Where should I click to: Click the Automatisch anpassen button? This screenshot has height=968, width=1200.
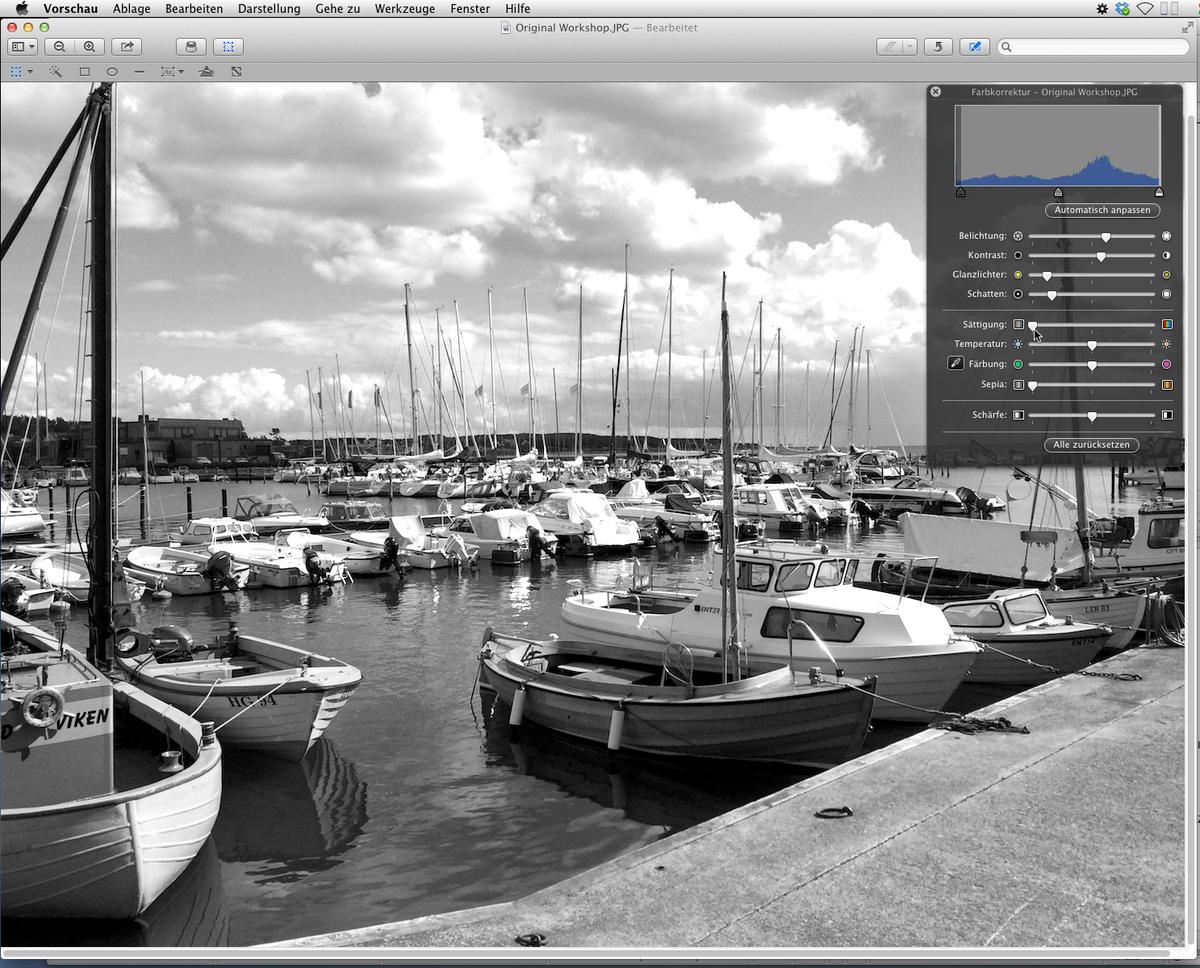pos(1102,210)
